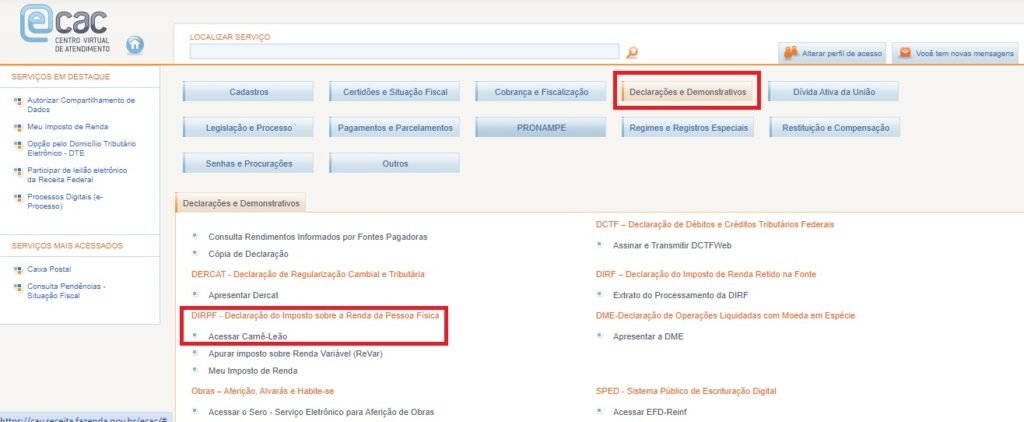Screen dimensions: 1024x422
Task: Open Autorizar Compartilhamento de Dados link
Action: [81, 105]
